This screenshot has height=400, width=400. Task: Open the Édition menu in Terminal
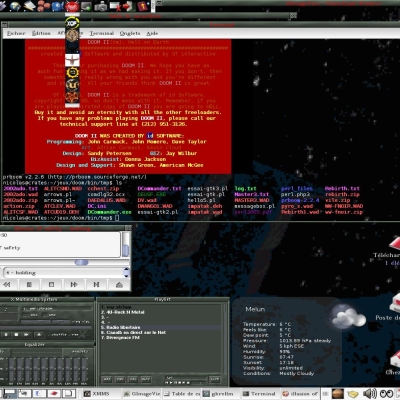pos(41,33)
